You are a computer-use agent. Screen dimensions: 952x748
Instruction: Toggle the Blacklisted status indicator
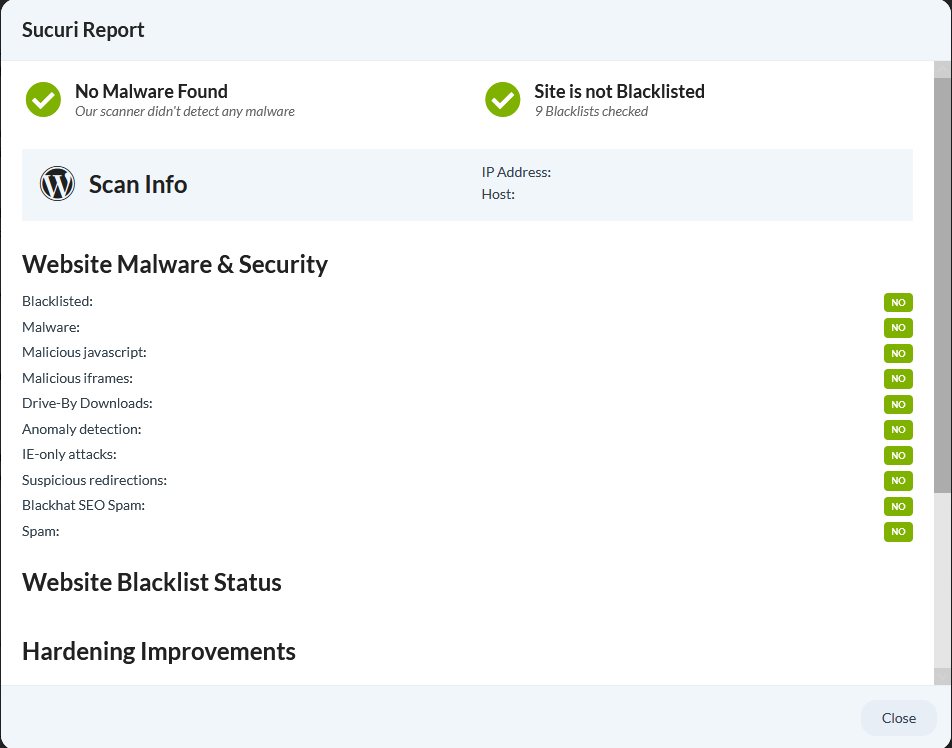(x=898, y=302)
